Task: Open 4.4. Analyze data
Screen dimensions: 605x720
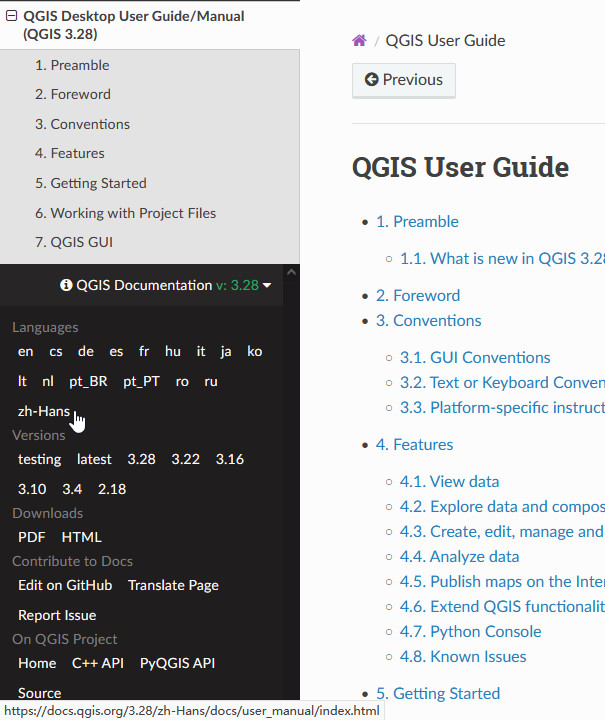Action: click(x=459, y=557)
